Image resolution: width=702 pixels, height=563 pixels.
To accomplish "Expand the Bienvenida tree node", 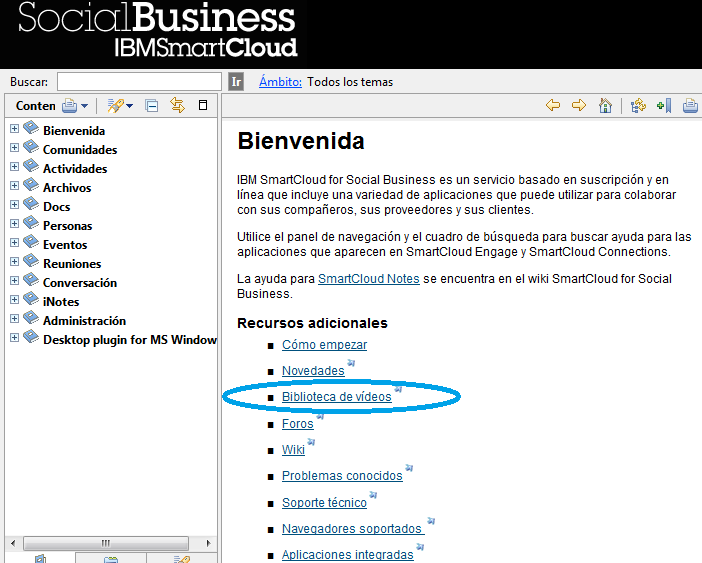I will tap(14, 129).
